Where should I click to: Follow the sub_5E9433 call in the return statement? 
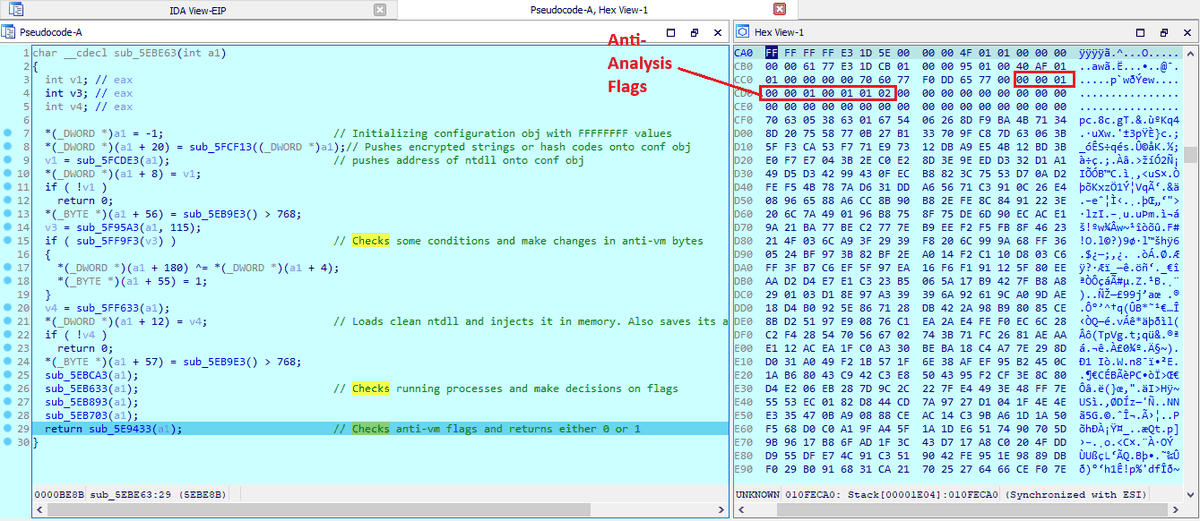[x=118, y=428]
